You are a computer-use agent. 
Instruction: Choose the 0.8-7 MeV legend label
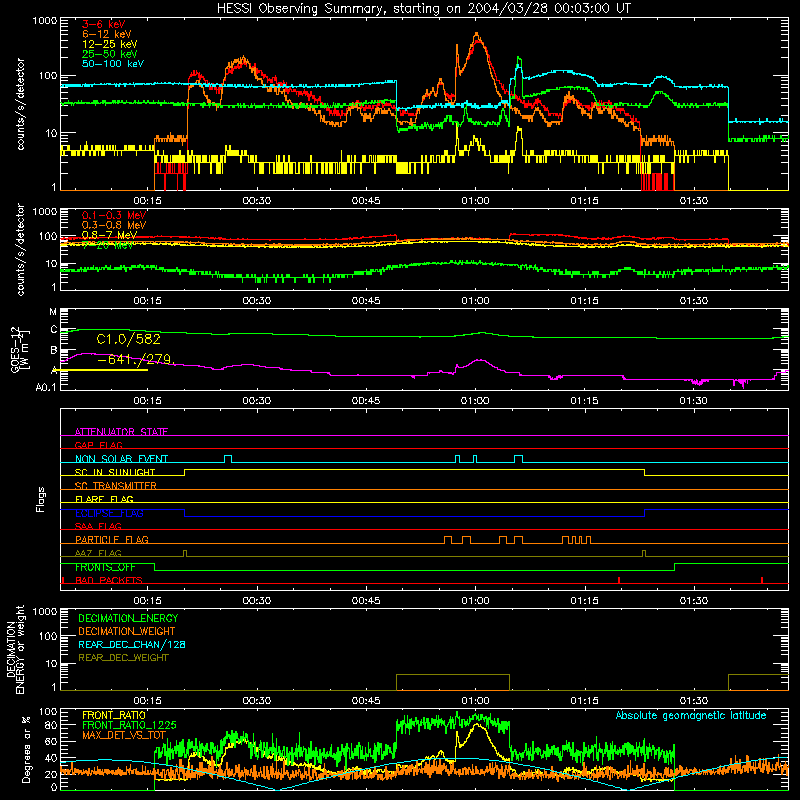tap(109, 235)
